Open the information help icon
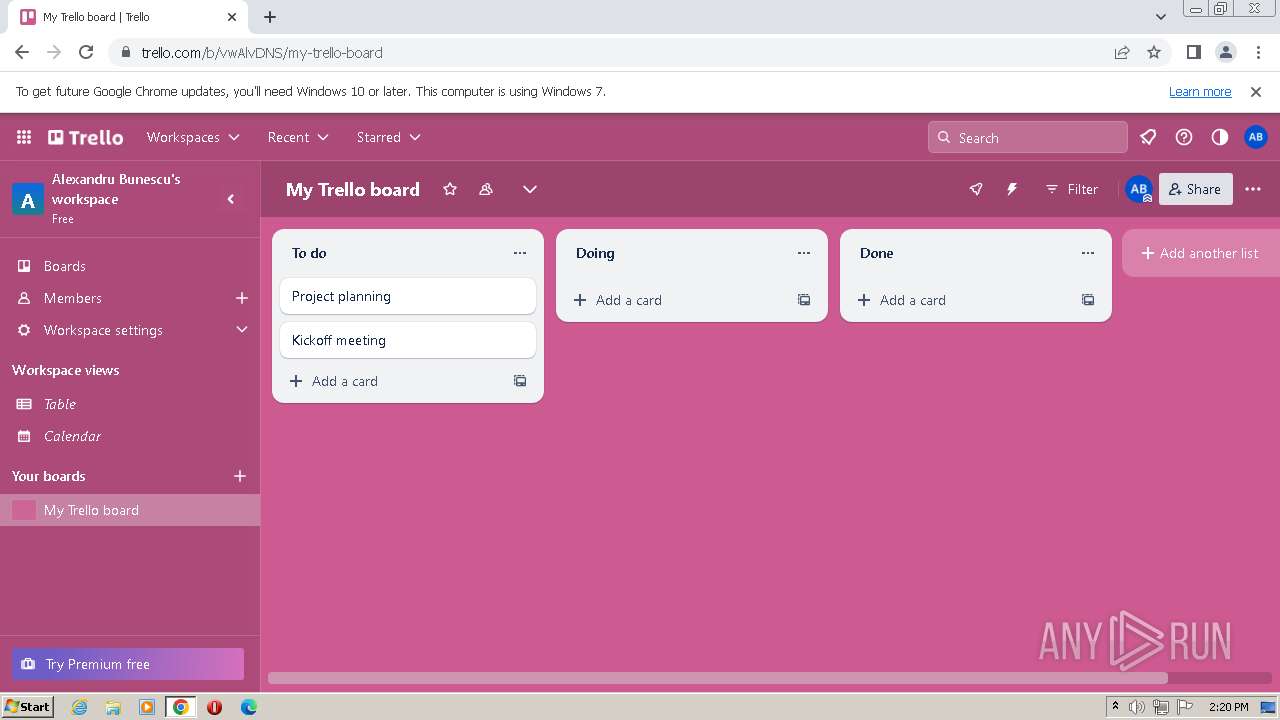Screen dimensions: 1280x720 point(1184,137)
